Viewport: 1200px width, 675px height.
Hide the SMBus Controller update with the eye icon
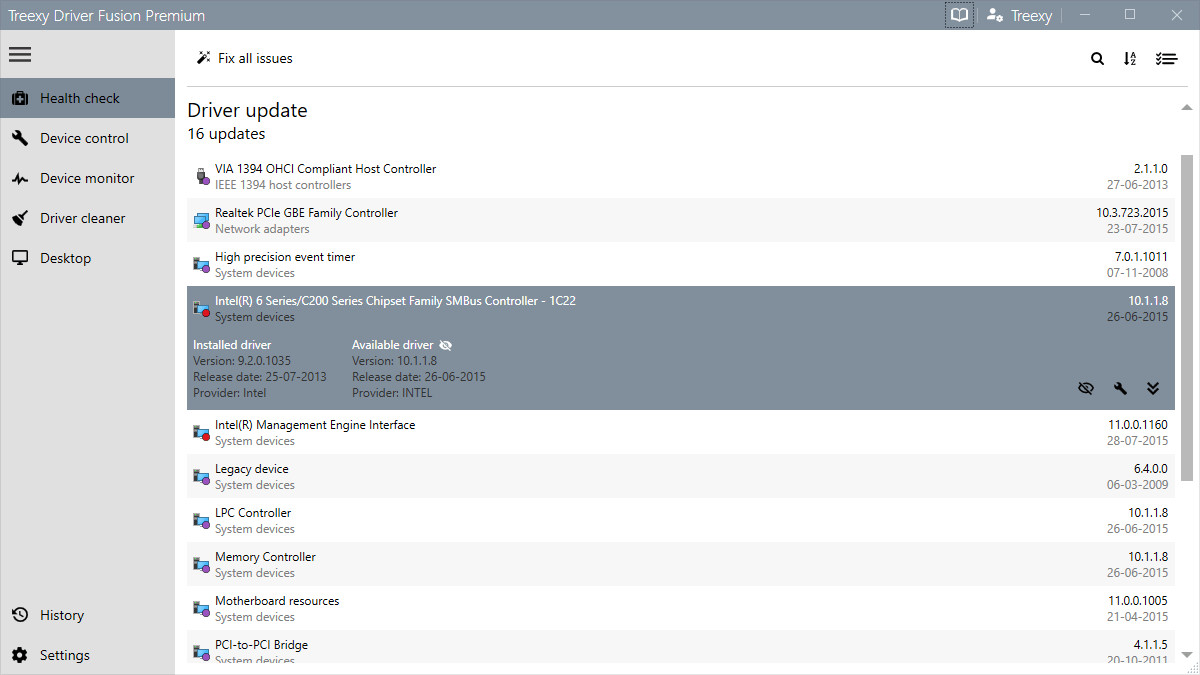(1086, 388)
